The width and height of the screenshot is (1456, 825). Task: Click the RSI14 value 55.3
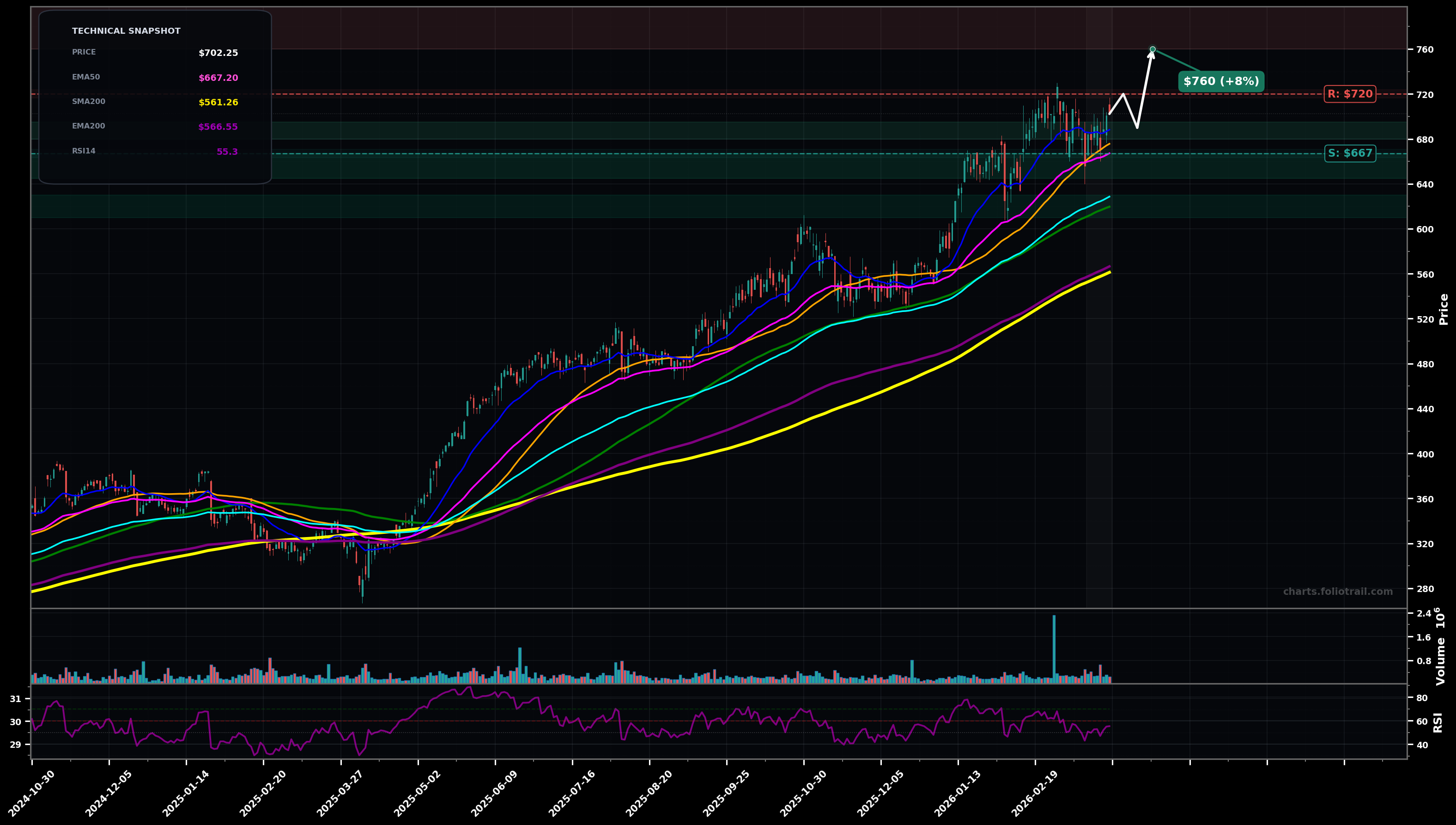(x=228, y=151)
